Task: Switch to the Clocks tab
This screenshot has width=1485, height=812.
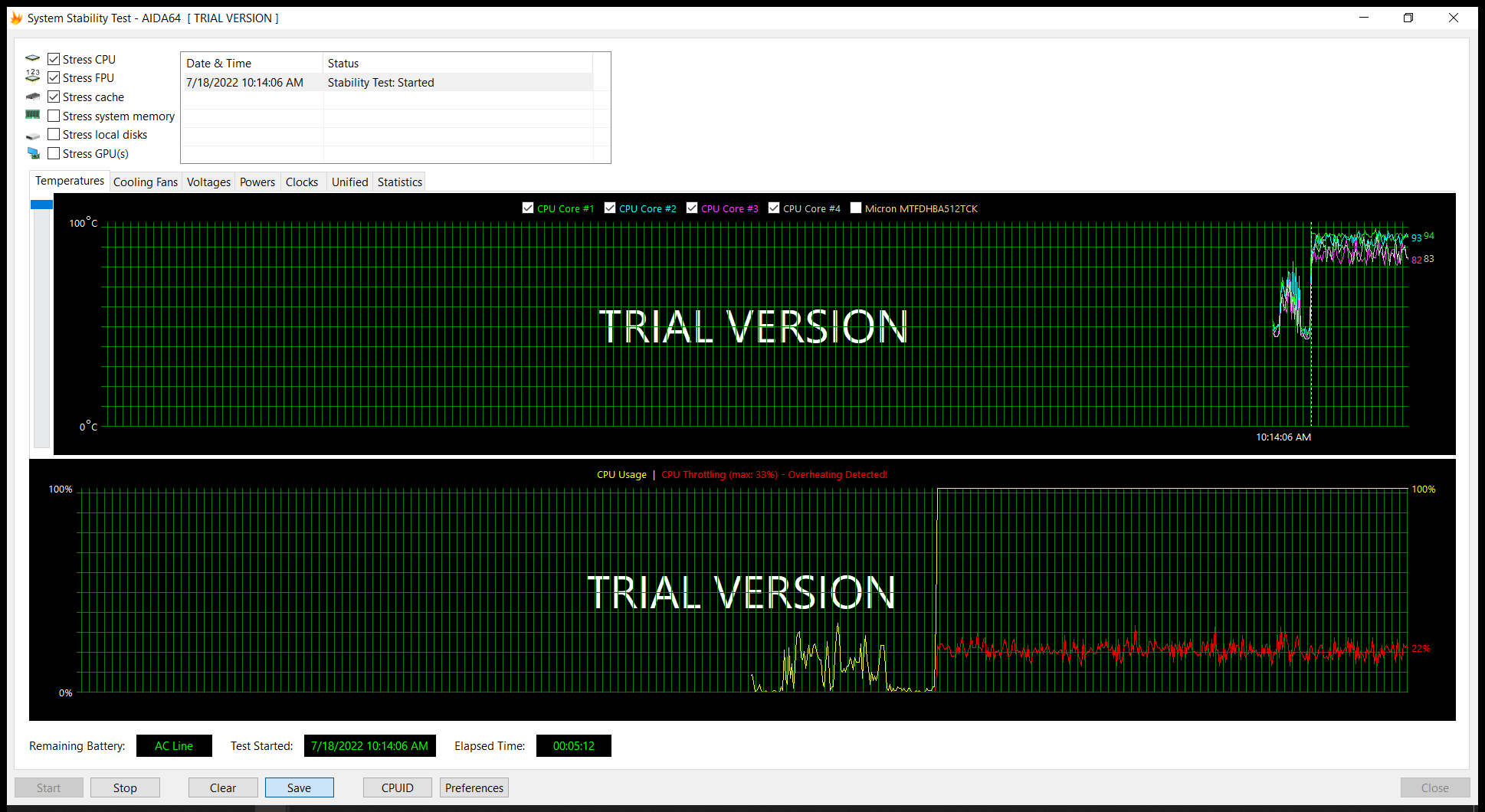Action: point(302,182)
